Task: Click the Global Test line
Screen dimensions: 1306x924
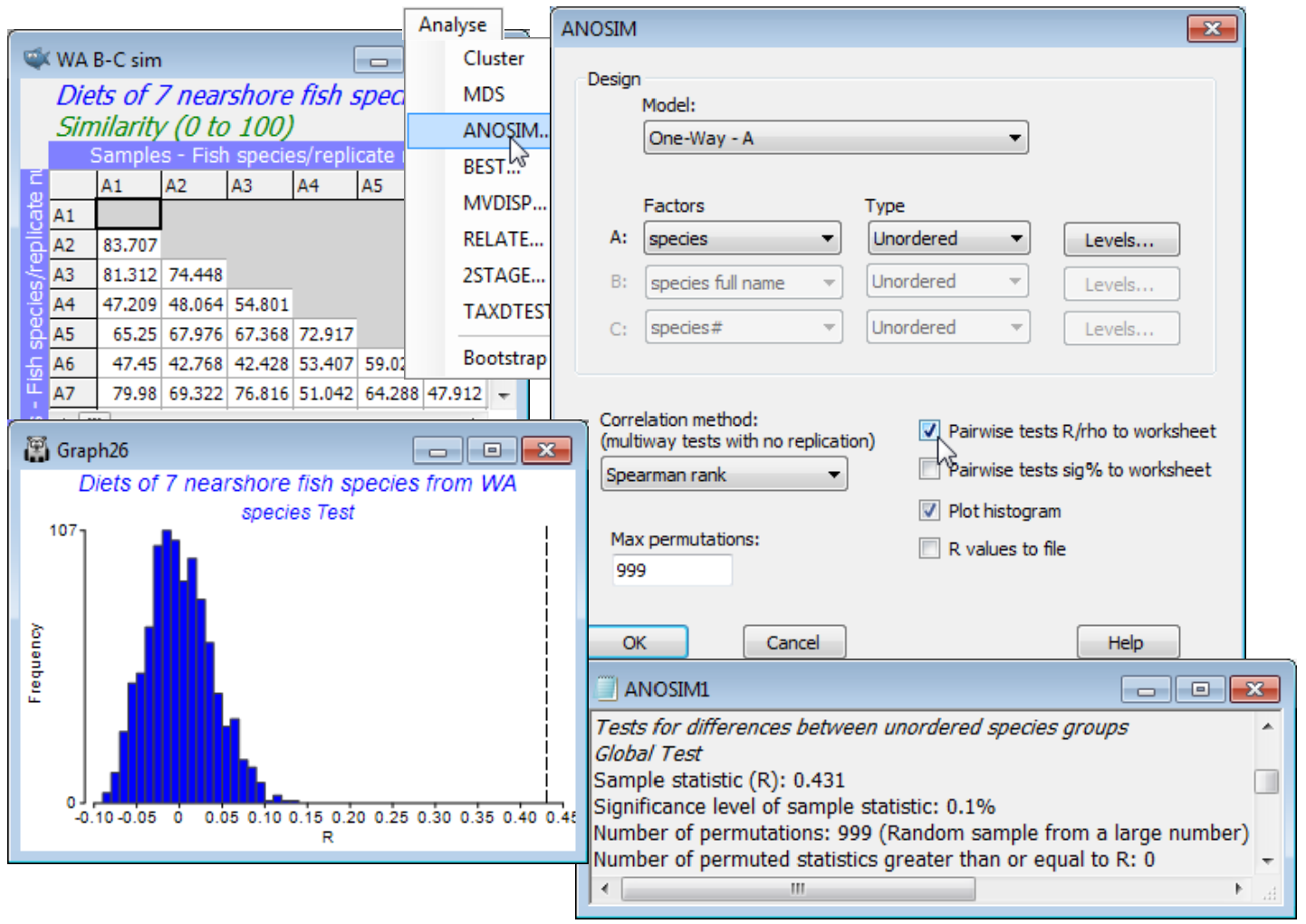Action: [x=648, y=754]
